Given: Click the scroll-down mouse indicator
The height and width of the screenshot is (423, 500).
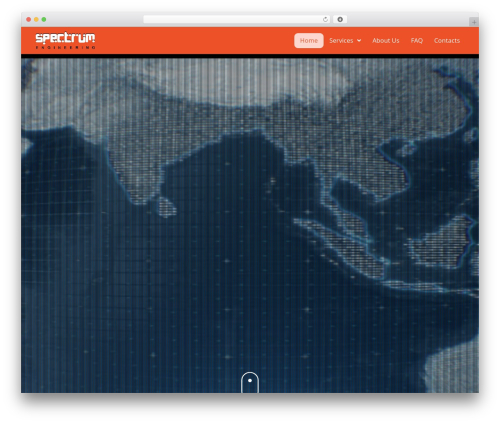Looking at the screenshot, I should tap(250, 382).
